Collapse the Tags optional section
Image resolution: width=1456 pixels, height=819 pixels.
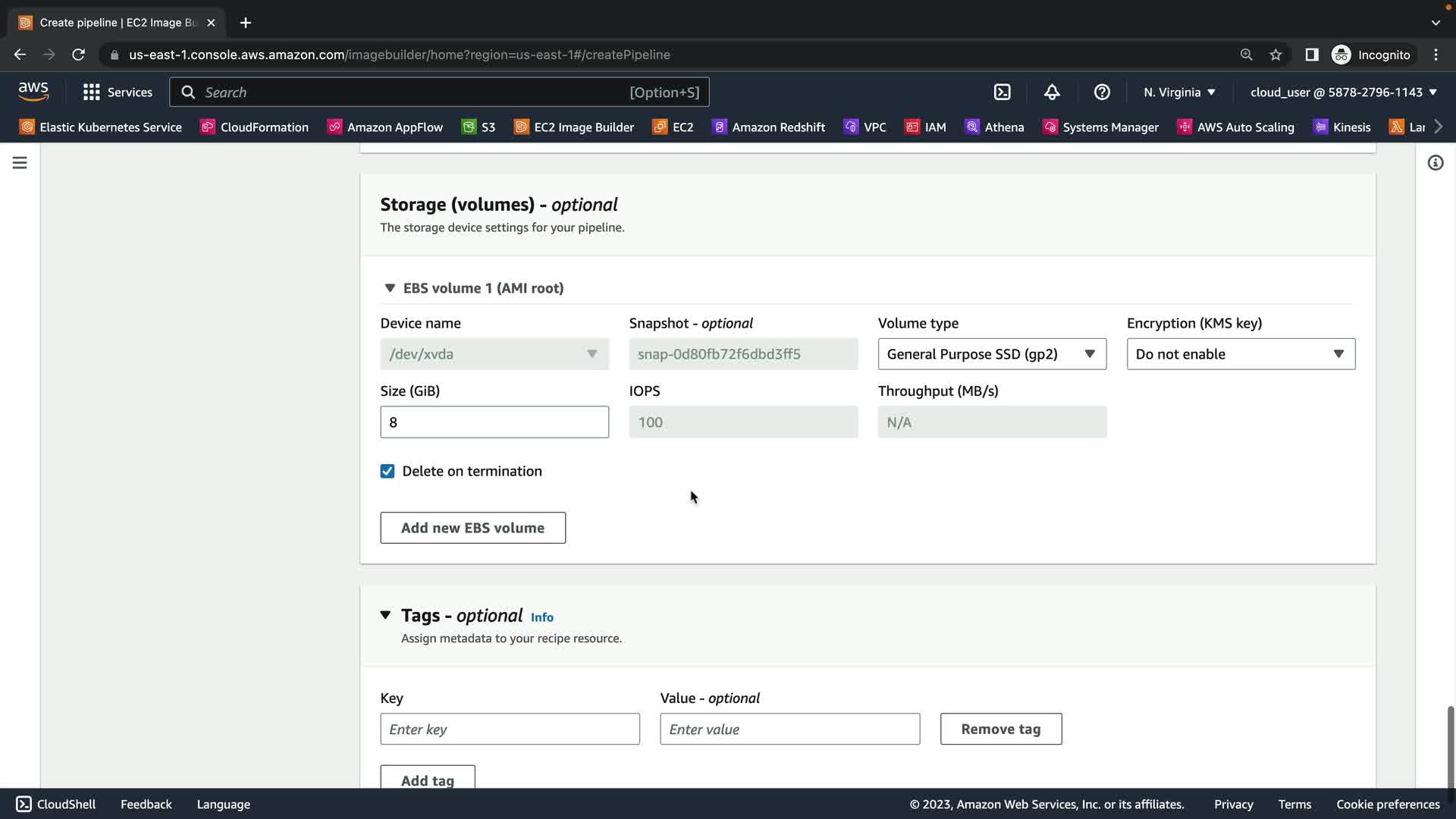click(x=385, y=615)
